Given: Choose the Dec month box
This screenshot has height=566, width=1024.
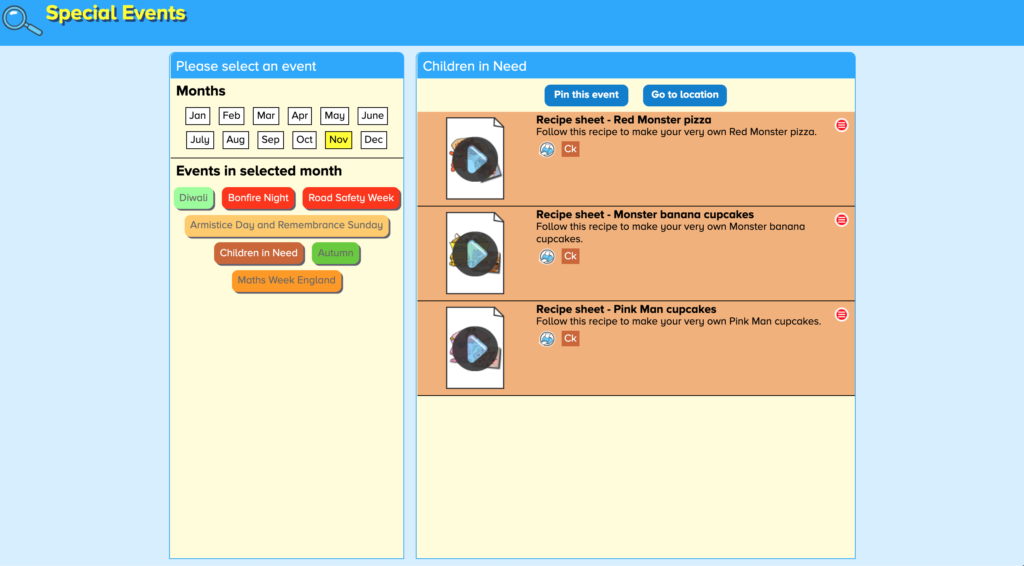Looking at the screenshot, I should pyautogui.click(x=374, y=140).
